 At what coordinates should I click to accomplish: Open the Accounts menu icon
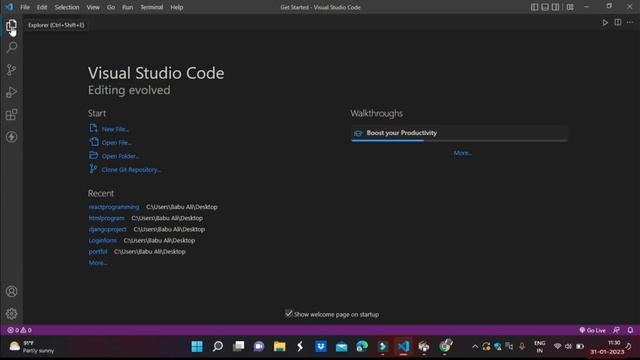[11, 291]
